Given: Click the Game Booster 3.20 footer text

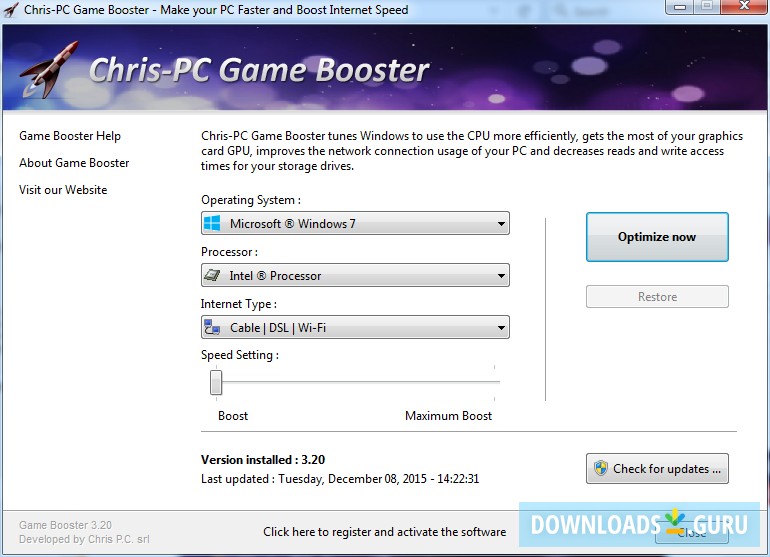Looking at the screenshot, I should (x=65, y=525).
